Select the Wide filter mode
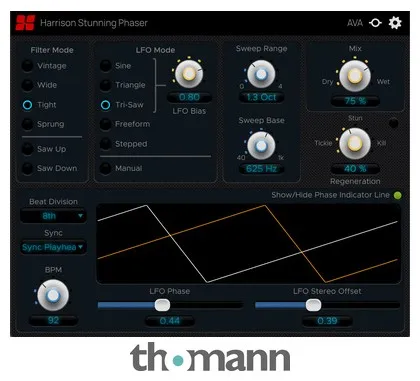Viewport: 420px width, 381px height. click(x=27, y=85)
